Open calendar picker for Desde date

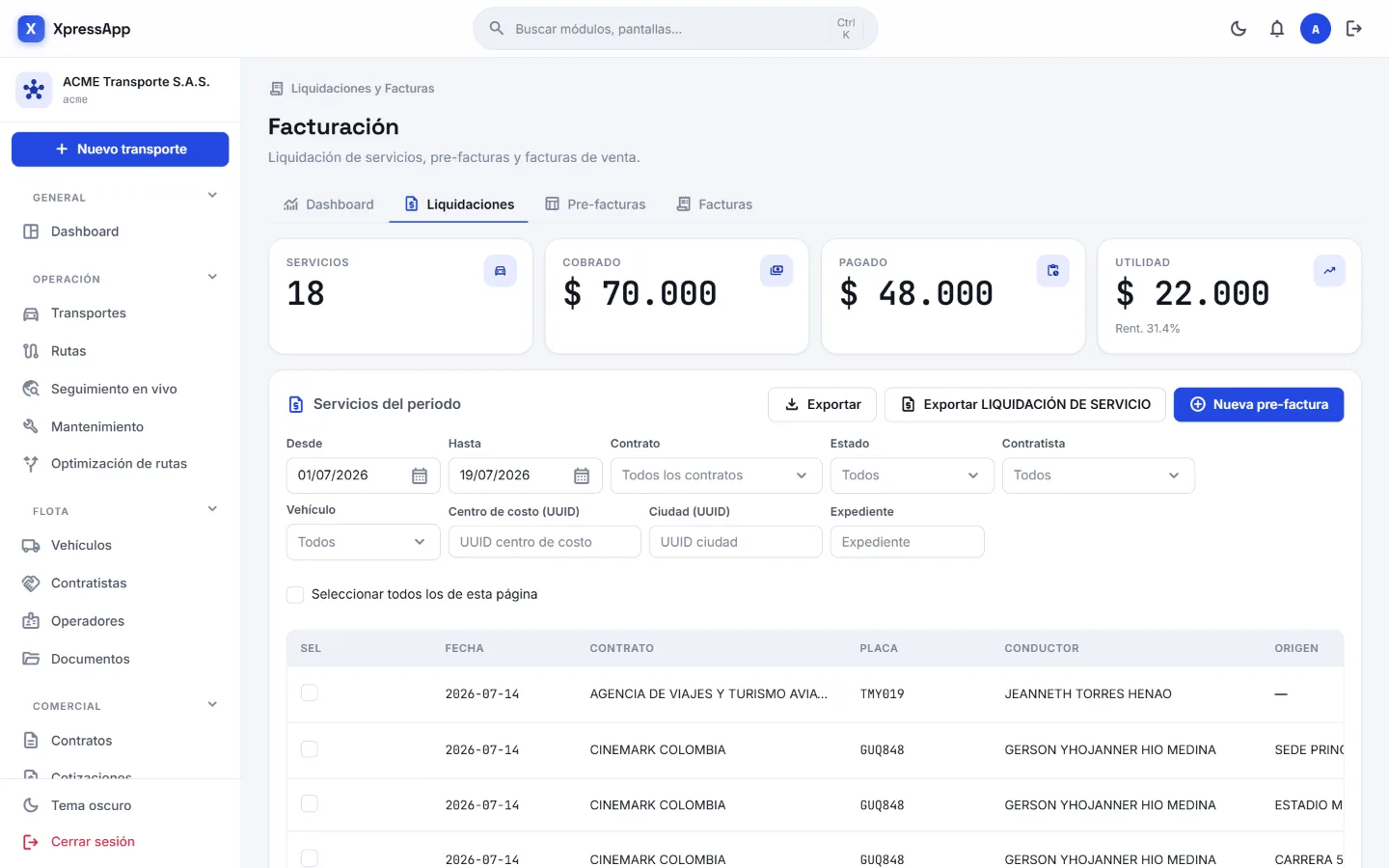420,475
